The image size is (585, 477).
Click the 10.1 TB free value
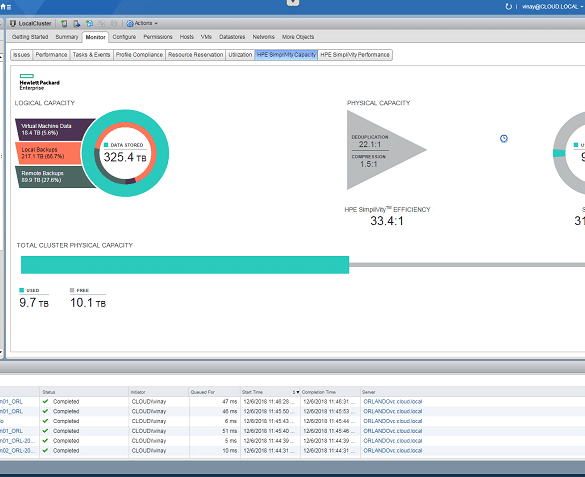(88, 302)
